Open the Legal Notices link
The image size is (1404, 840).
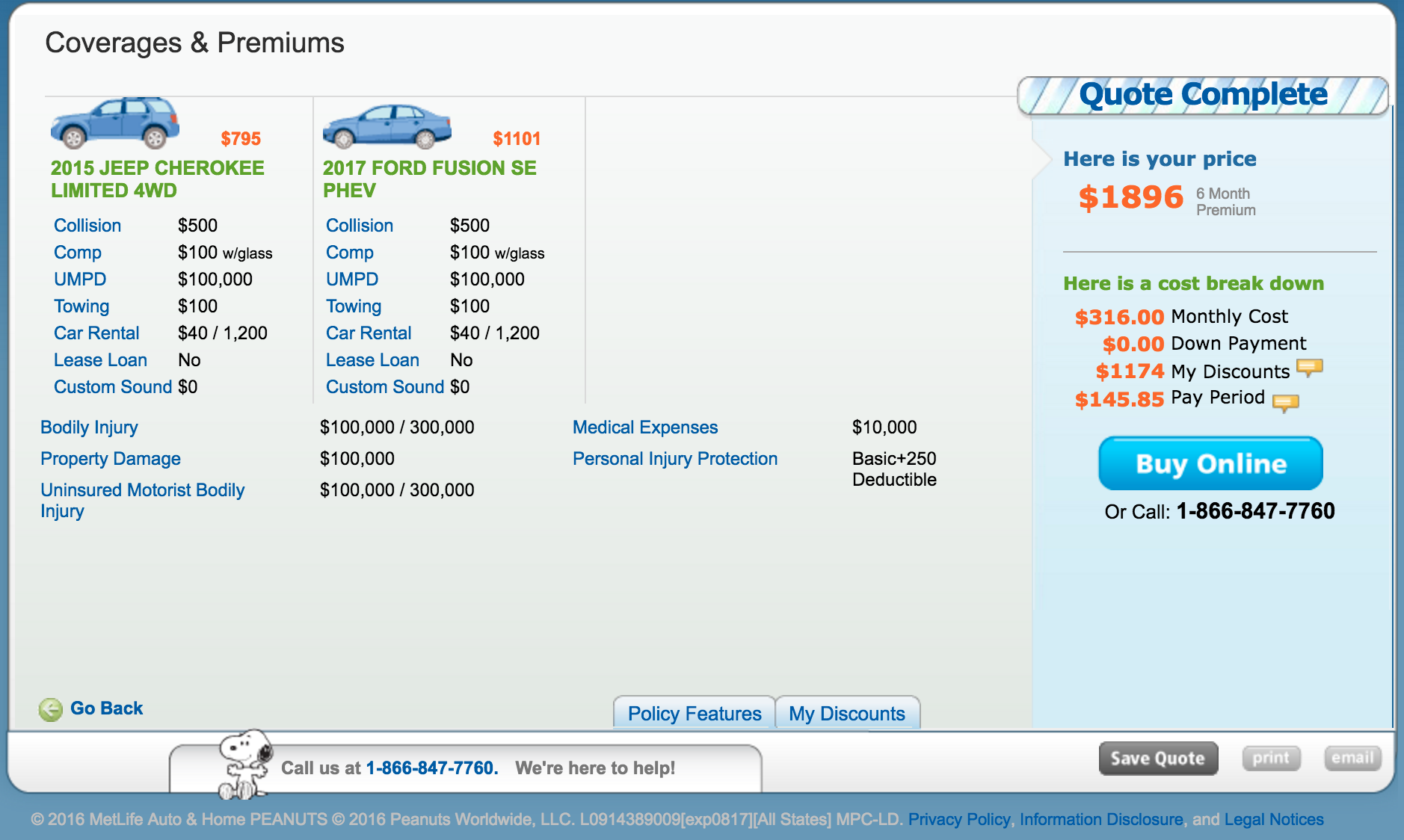[1273, 819]
